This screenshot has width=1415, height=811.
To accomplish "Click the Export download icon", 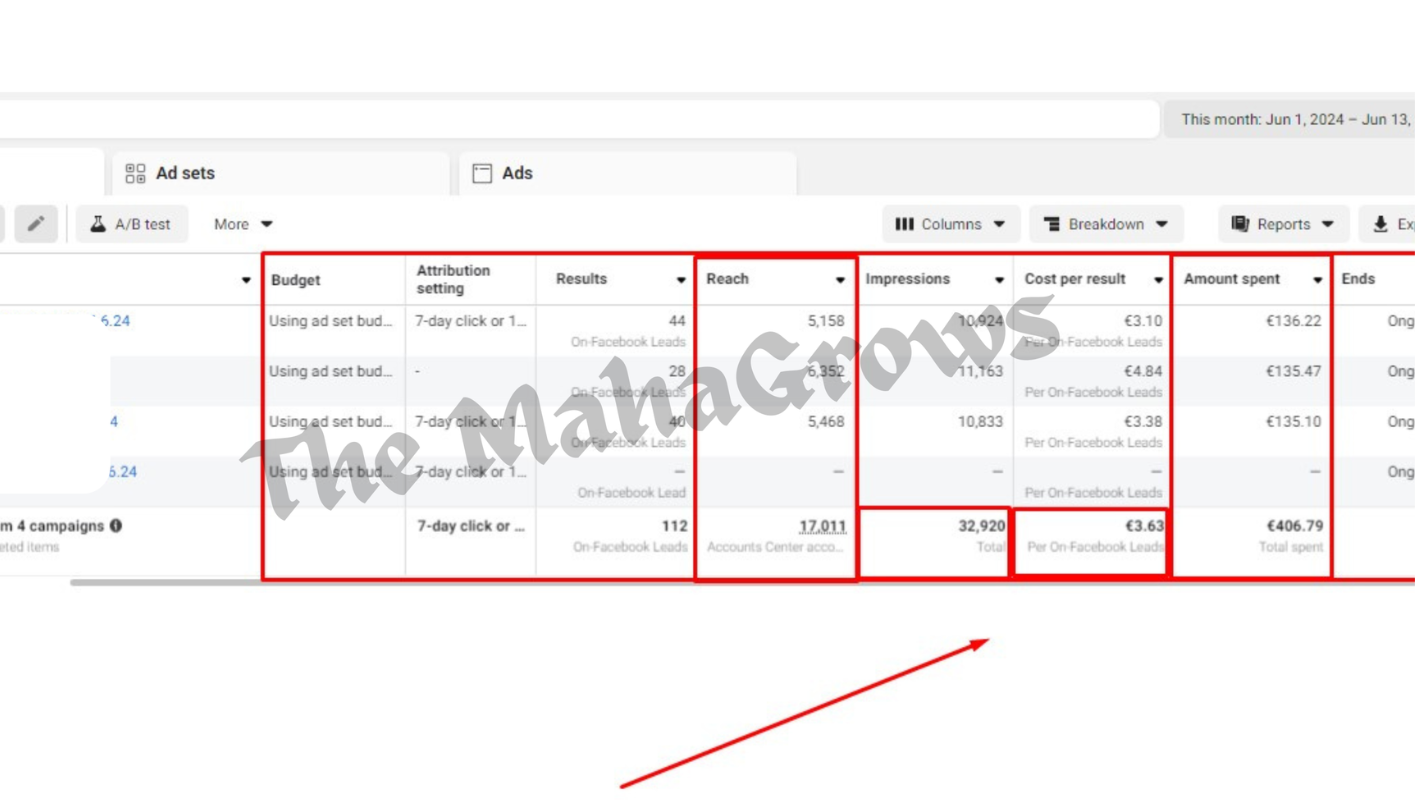I will (x=1381, y=224).
